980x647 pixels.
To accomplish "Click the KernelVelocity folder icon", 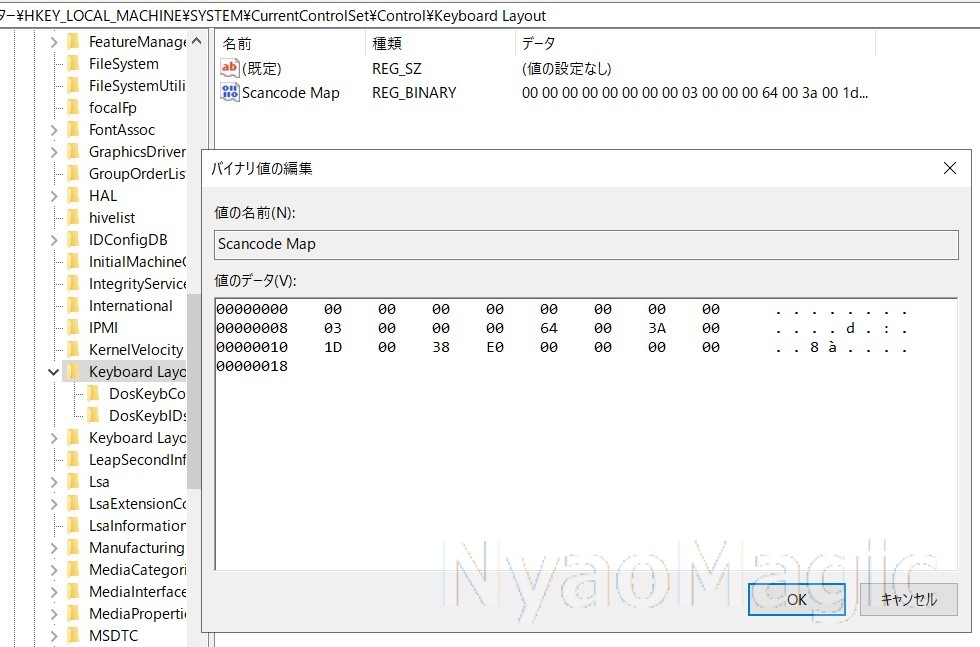I will 73,349.
